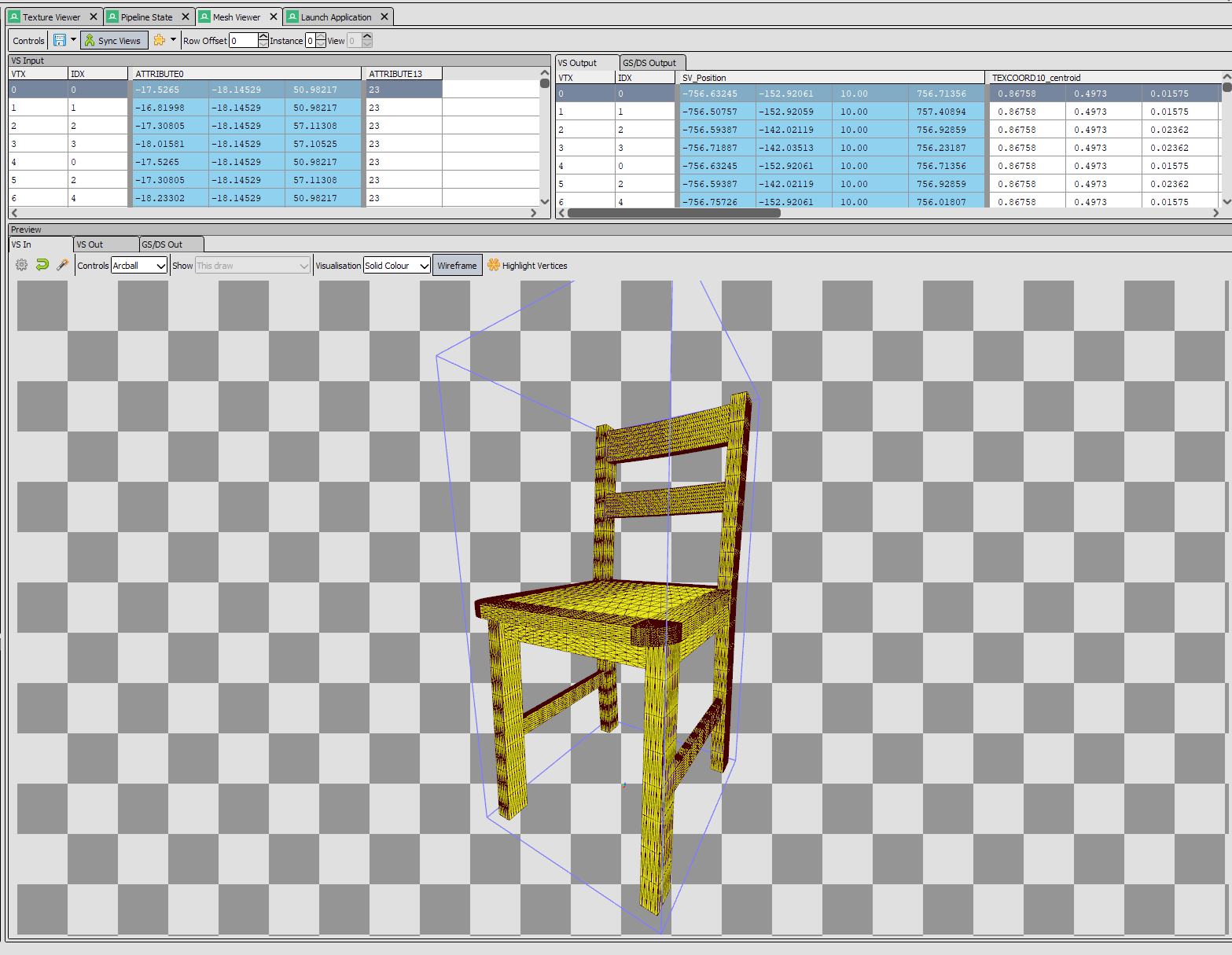Click the green reset camera arrow icon

point(42,266)
